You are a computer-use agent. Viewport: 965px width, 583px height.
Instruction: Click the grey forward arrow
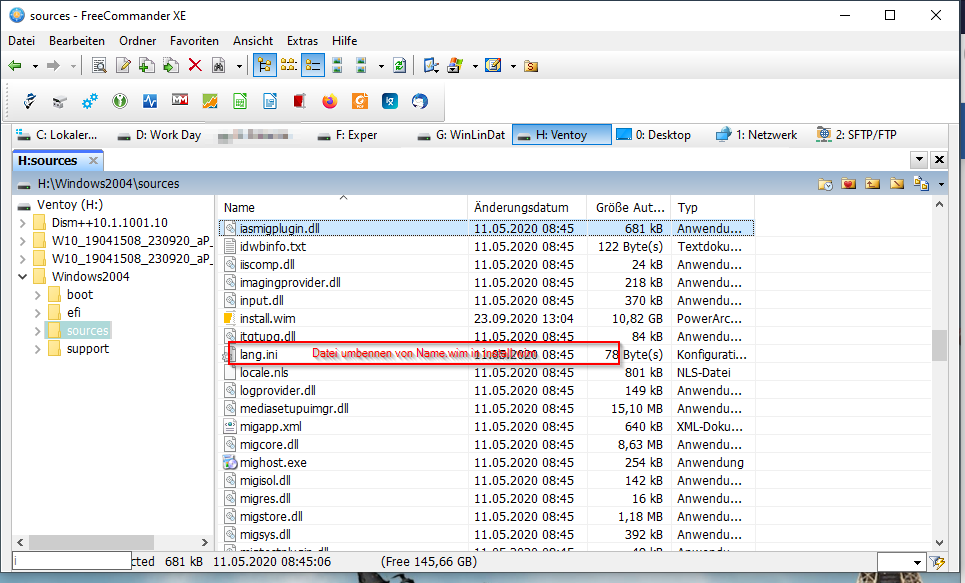pyautogui.click(x=54, y=65)
